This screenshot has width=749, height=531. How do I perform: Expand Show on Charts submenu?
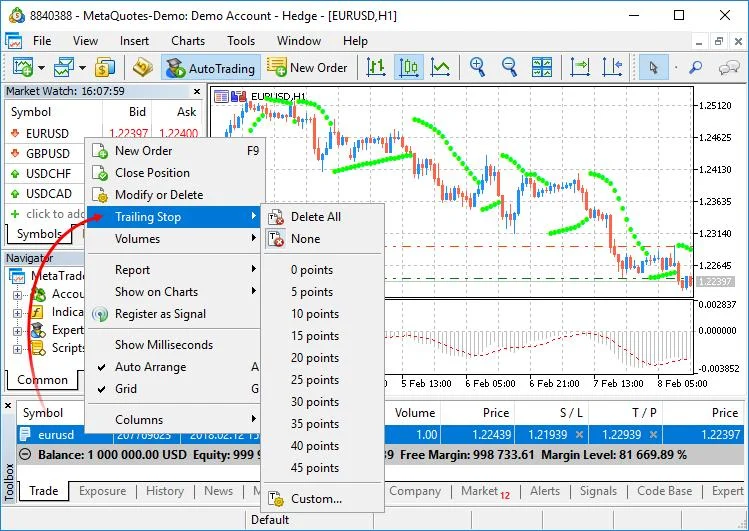tap(174, 292)
